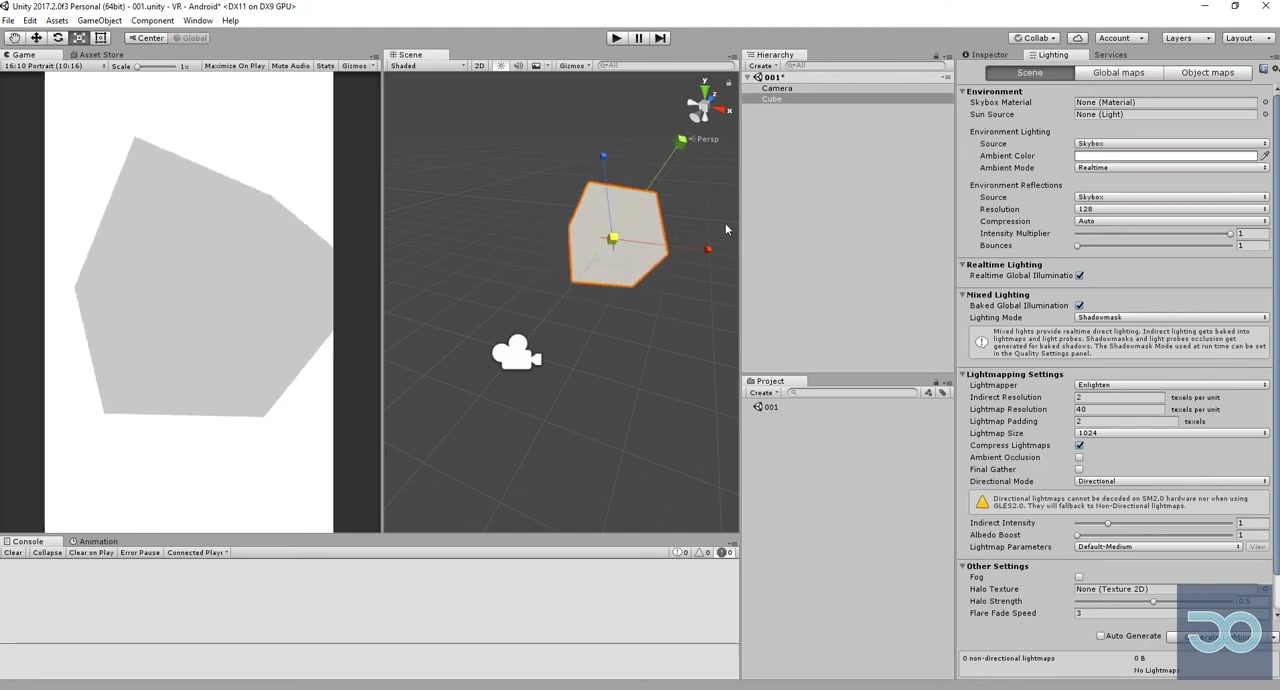Viewport: 1280px width, 690px height.
Task: Filter Project by label icon
Action: point(942,393)
